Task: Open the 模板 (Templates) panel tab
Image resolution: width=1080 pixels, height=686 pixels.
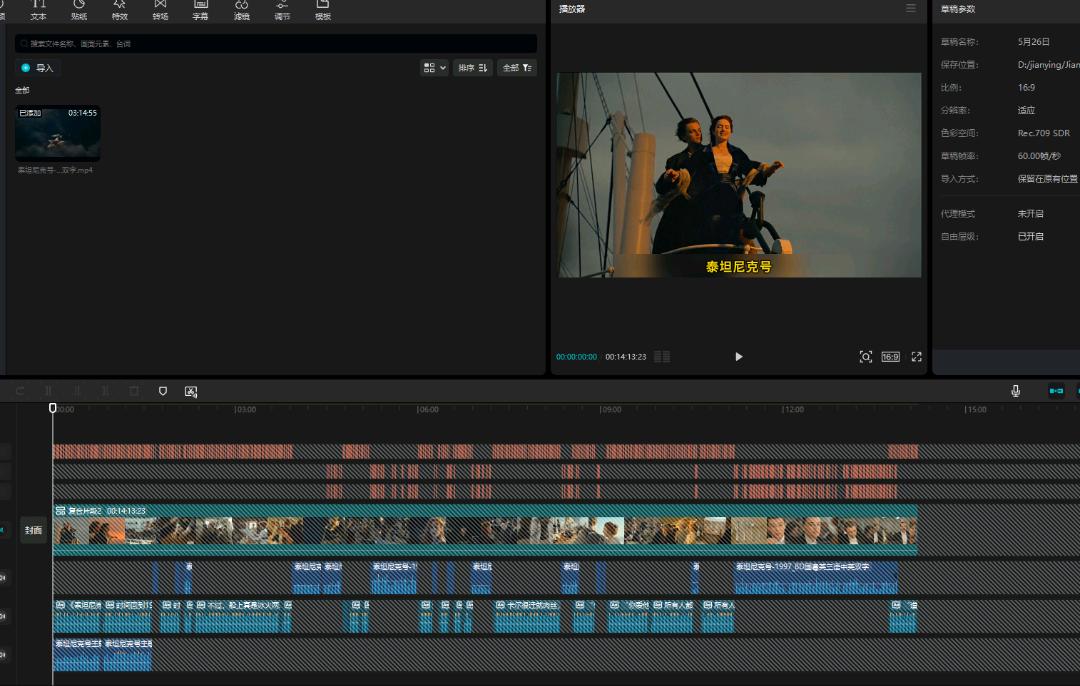Action: 323,10
